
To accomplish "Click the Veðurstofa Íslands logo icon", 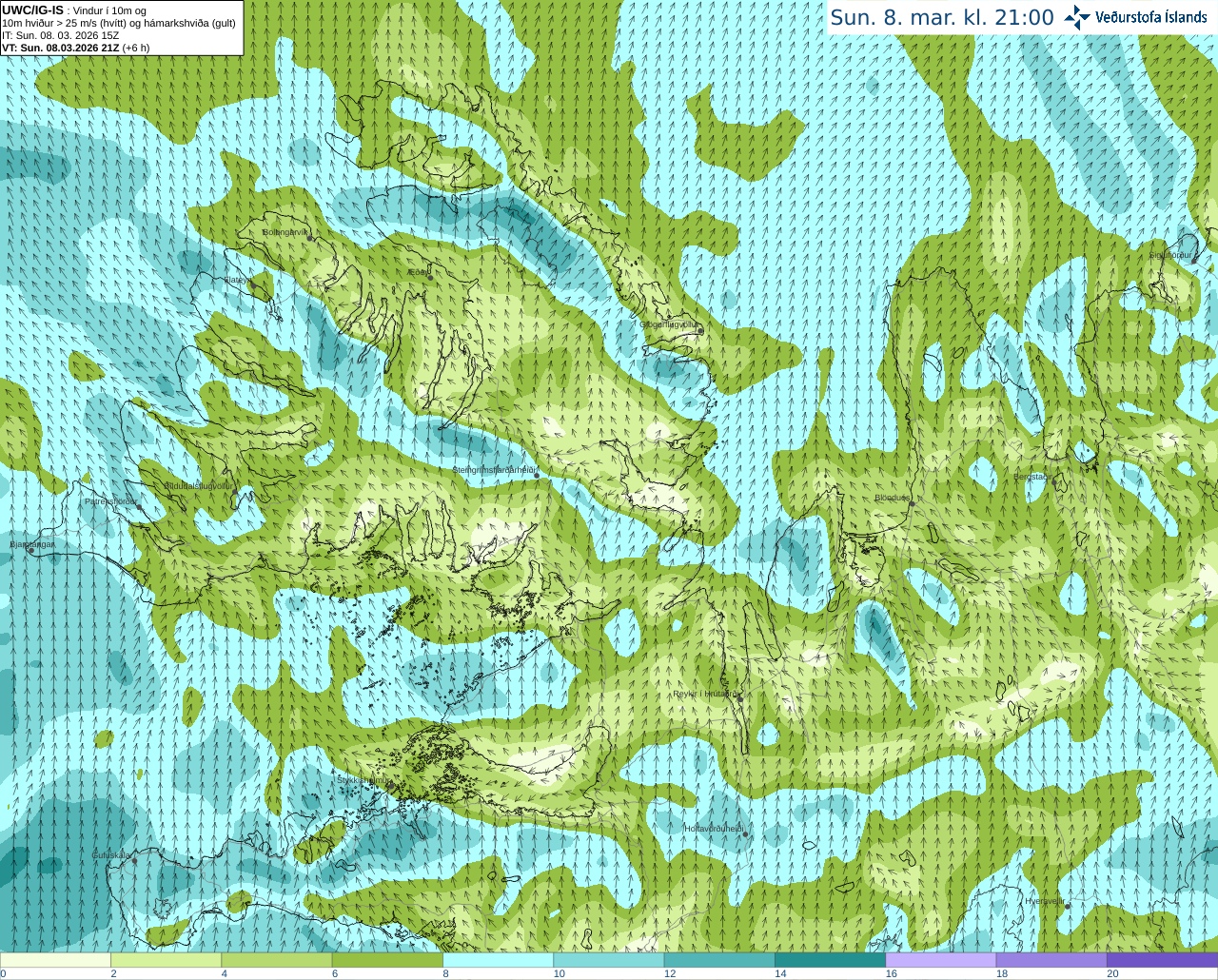I will [1077, 17].
